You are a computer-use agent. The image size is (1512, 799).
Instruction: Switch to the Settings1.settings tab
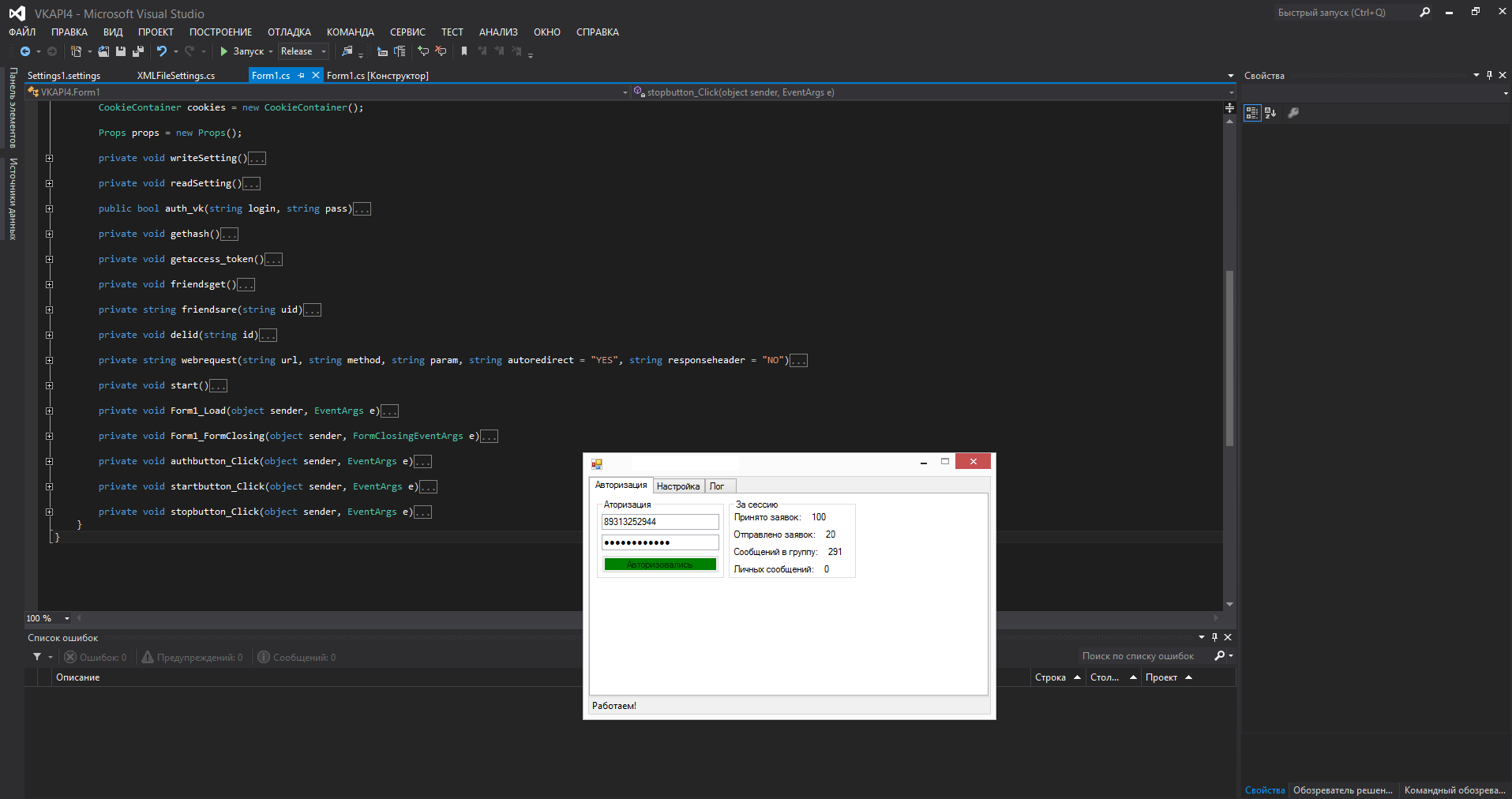(x=64, y=76)
